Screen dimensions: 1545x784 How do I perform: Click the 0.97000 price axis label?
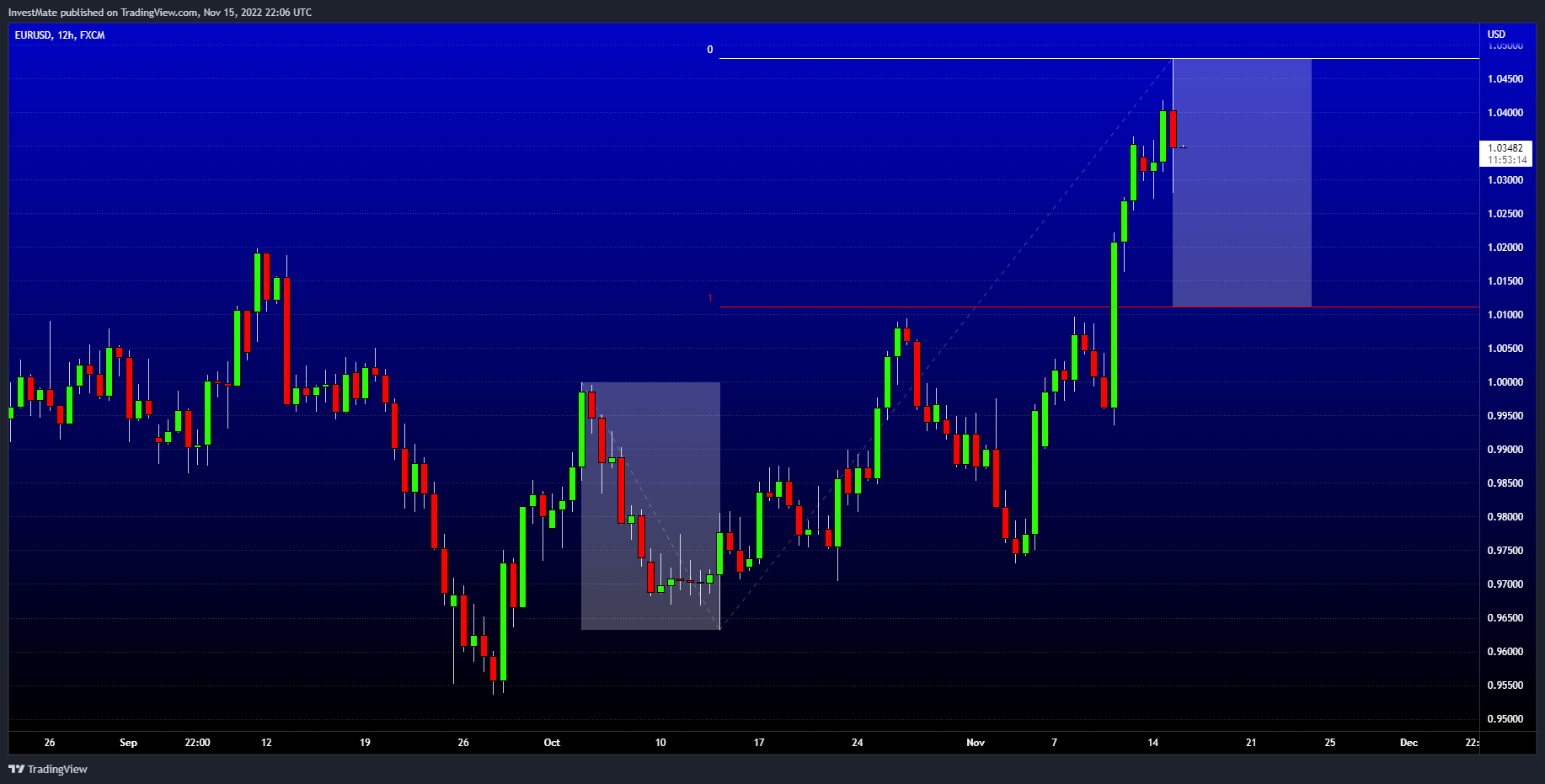point(1505,584)
